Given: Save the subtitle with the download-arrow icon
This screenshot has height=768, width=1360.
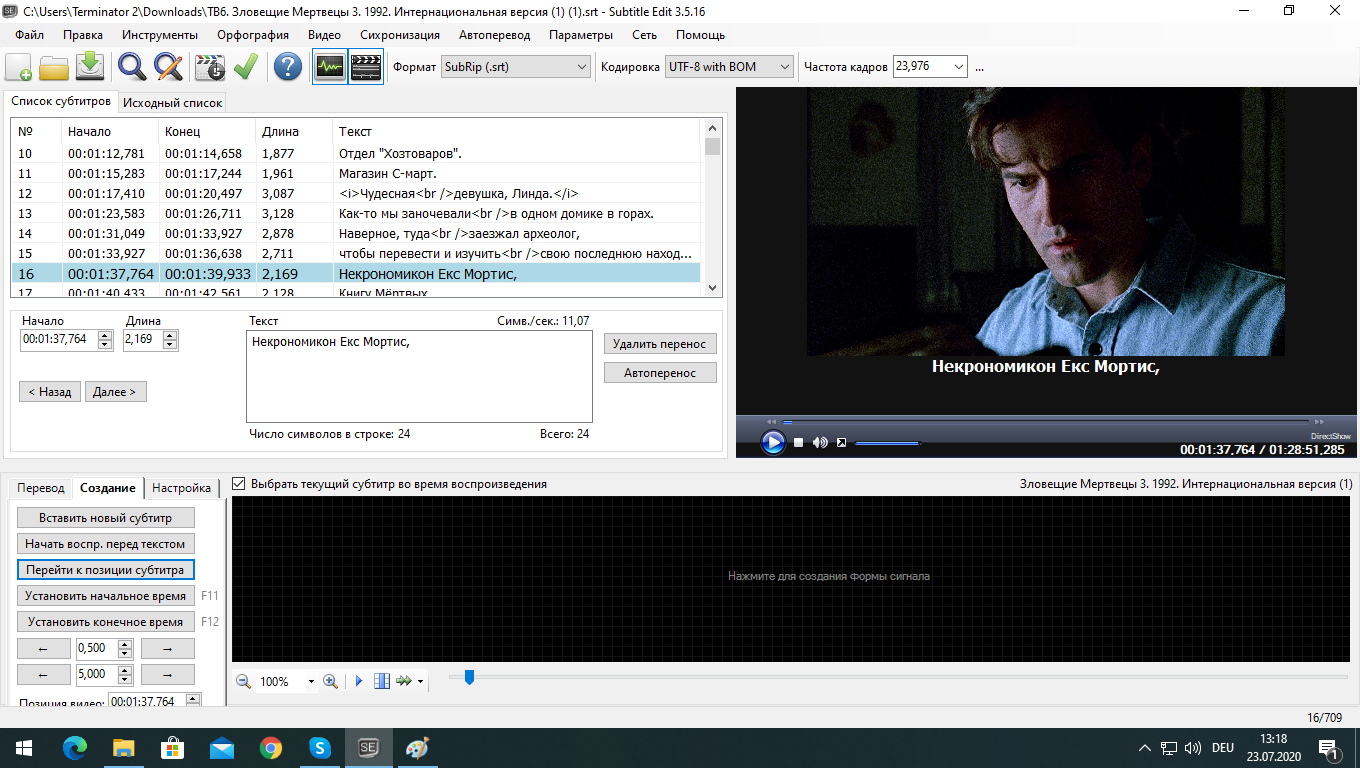Looking at the screenshot, I should point(91,67).
